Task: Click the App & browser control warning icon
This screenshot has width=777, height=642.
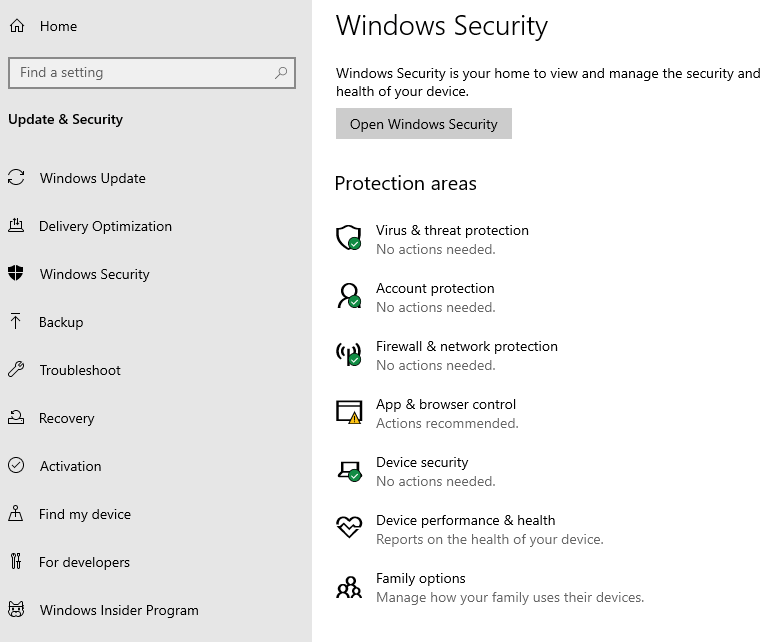Action: pos(349,412)
